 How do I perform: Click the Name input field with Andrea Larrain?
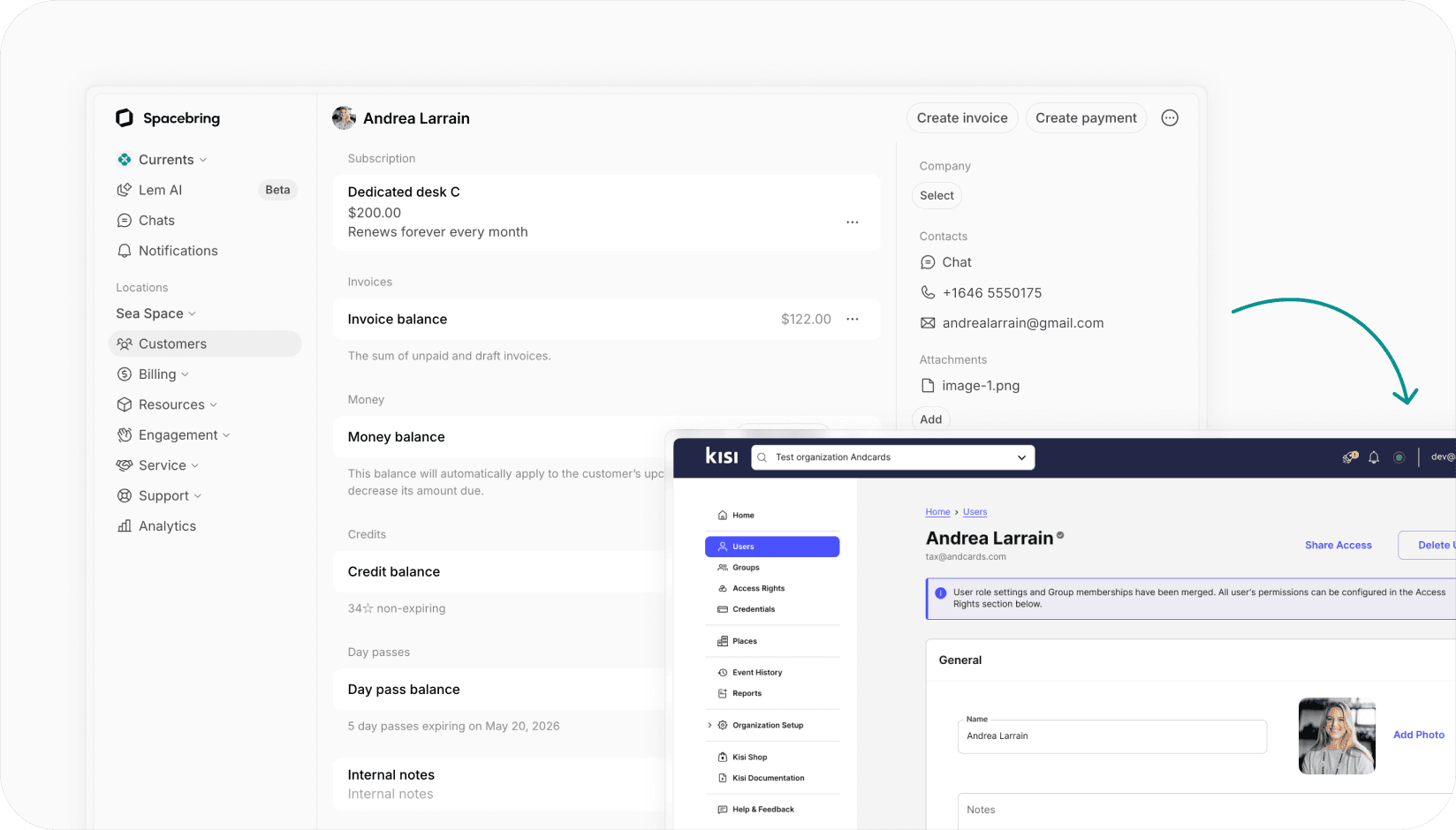coord(1112,736)
